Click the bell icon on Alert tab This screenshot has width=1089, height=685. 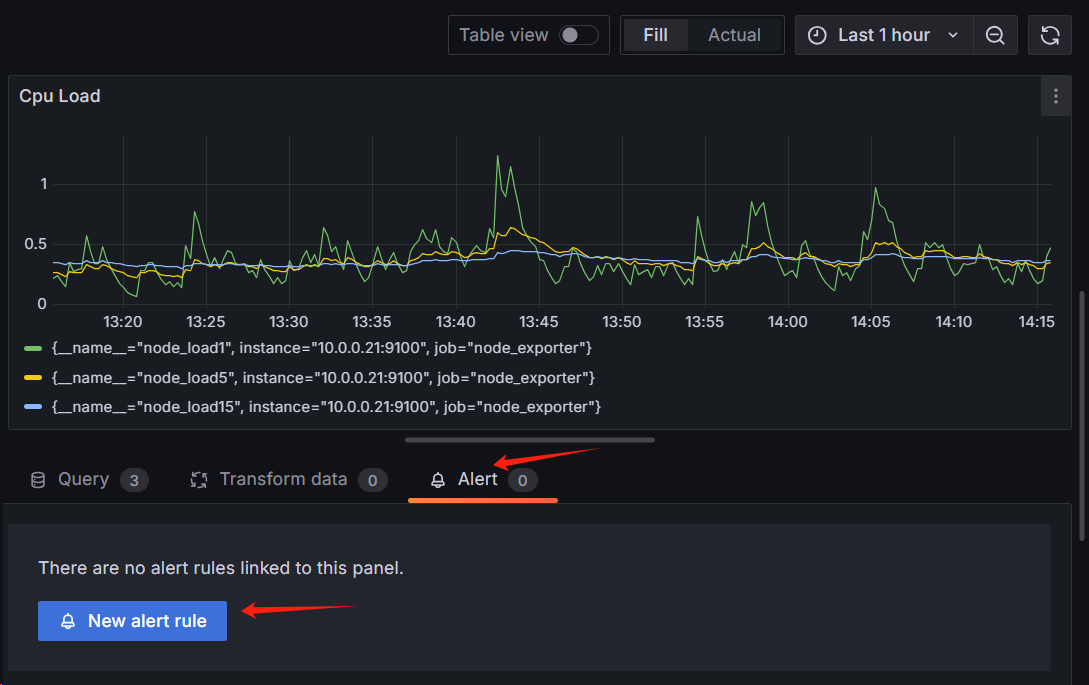click(x=438, y=480)
